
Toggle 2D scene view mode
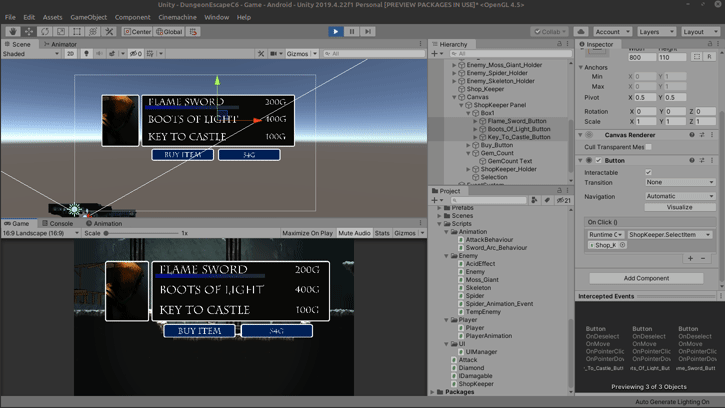pos(70,54)
